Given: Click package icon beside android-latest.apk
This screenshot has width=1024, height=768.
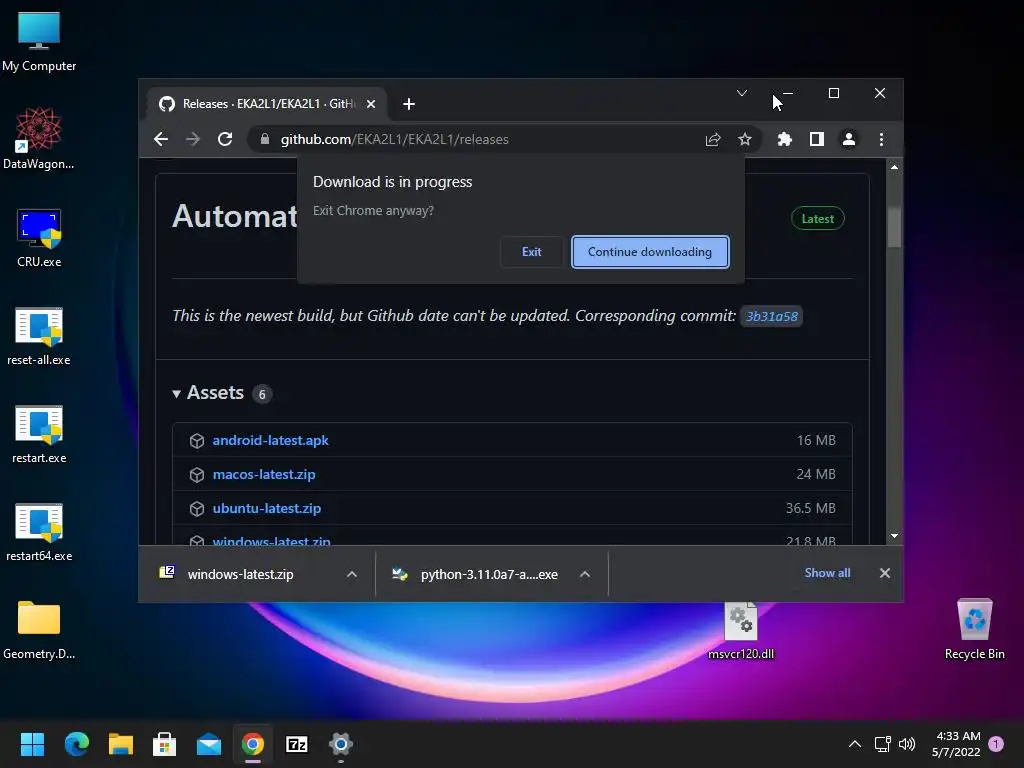Looking at the screenshot, I should click(197, 441).
